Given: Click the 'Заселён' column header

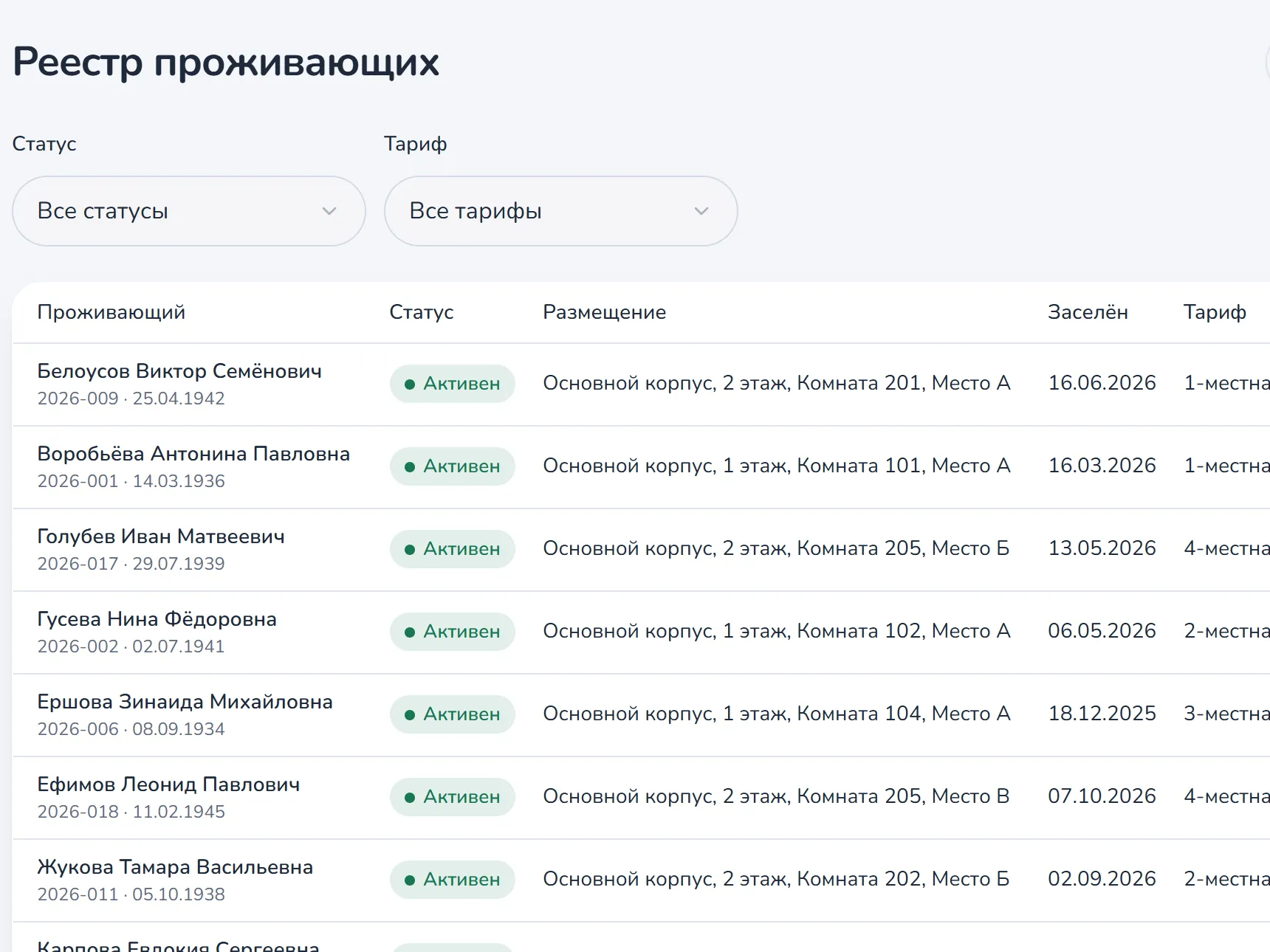Looking at the screenshot, I should point(1088,312).
